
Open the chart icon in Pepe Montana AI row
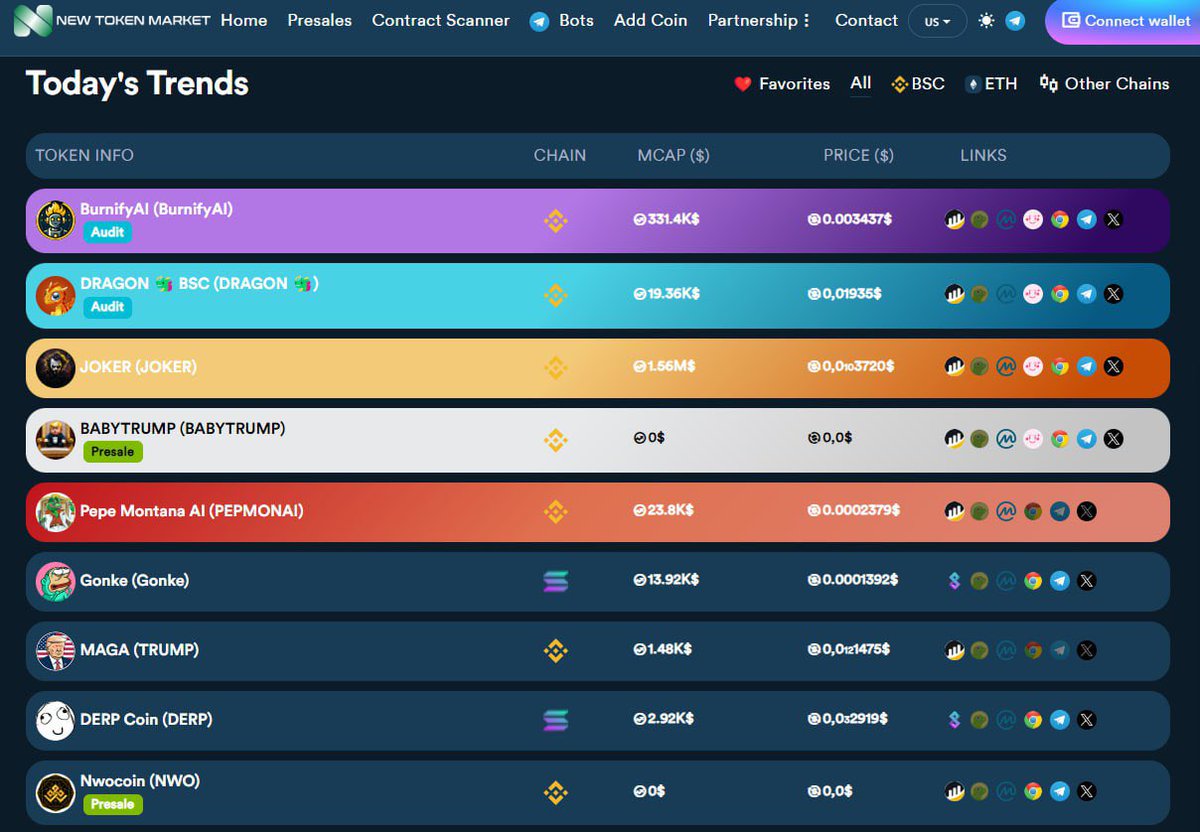click(x=954, y=511)
